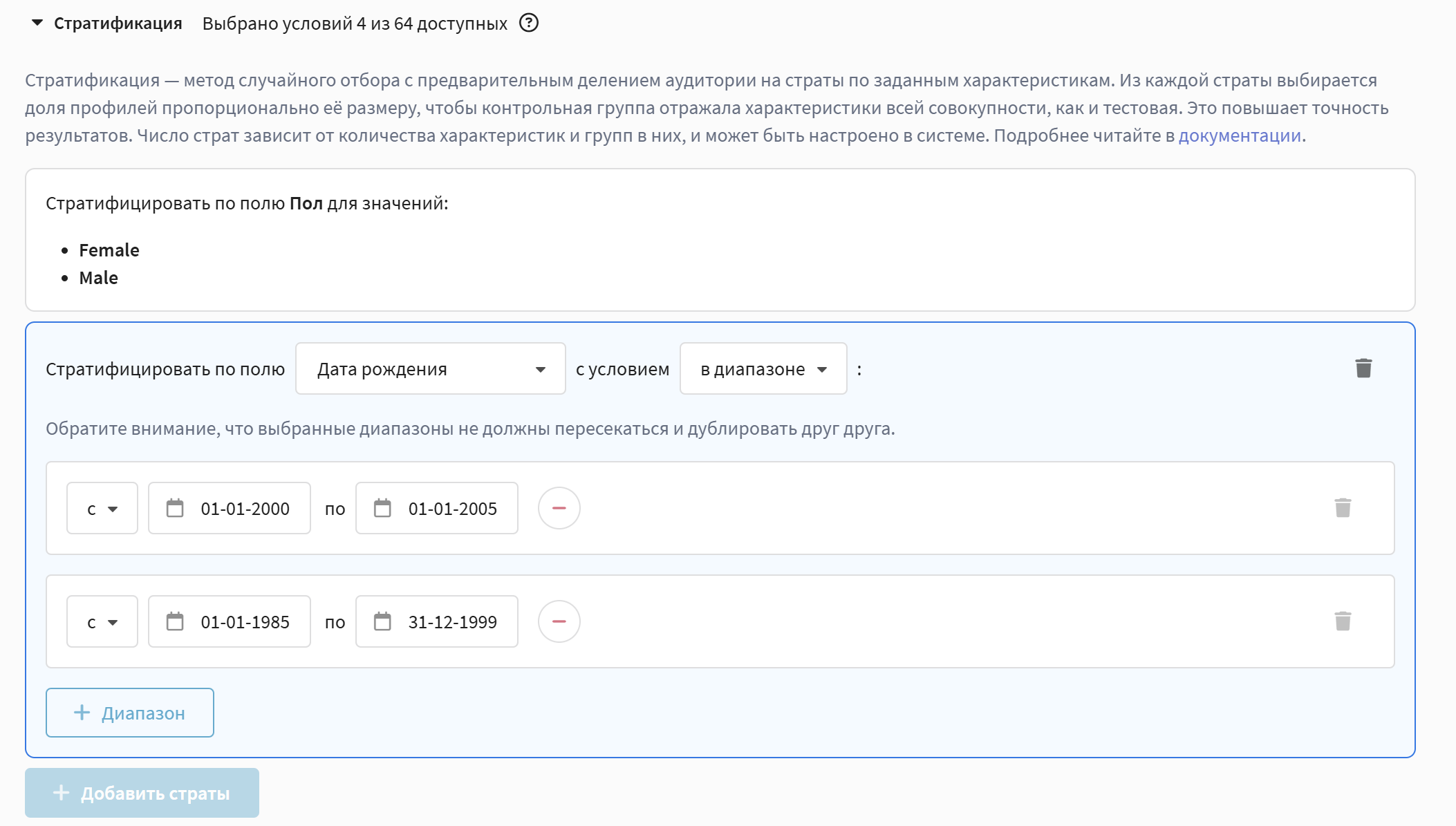Open the с dropdown in first range
The width and height of the screenshot is (1456, 826).
(102, 509)
